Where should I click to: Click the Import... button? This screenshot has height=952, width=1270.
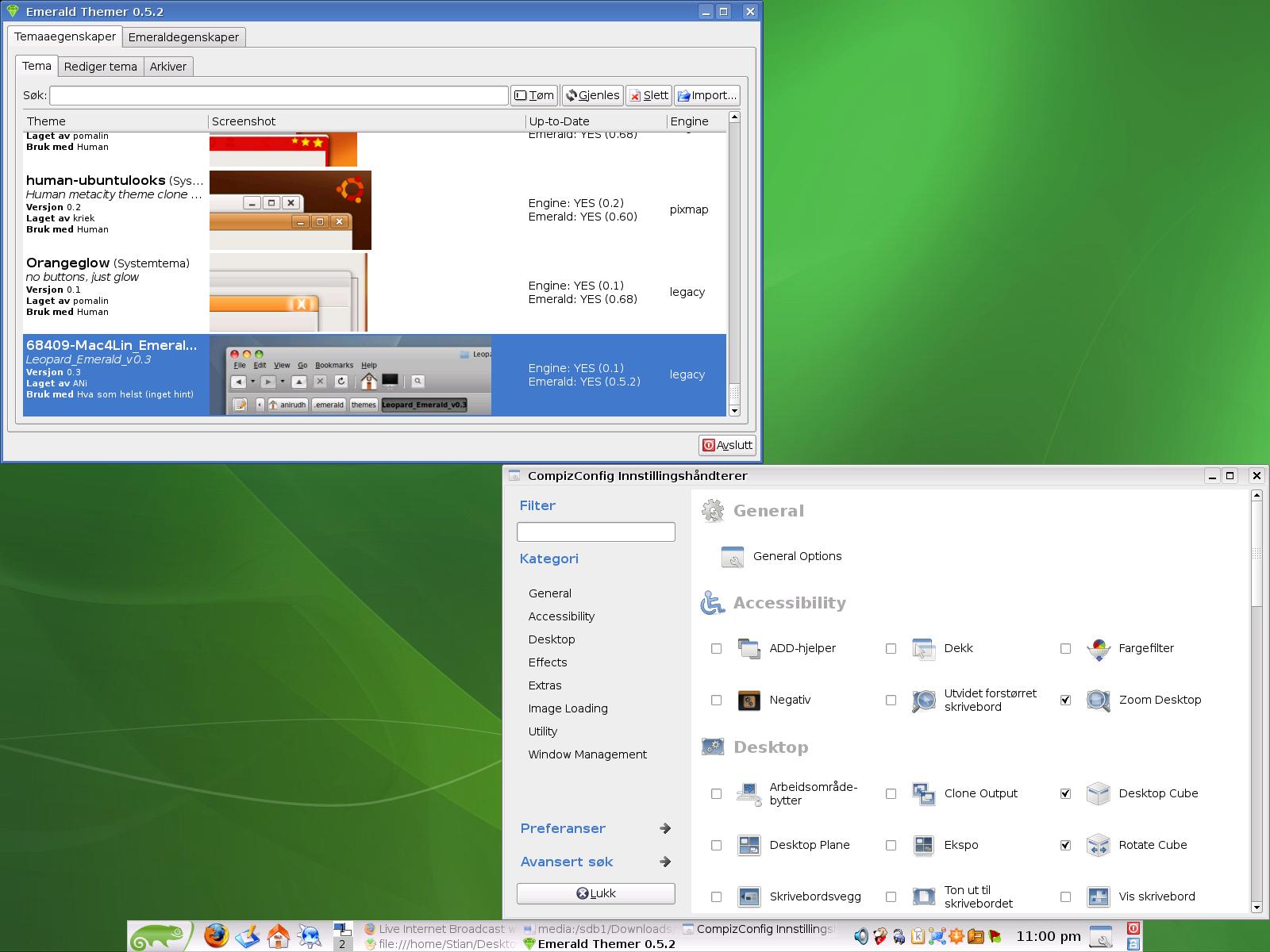(707, 95)
